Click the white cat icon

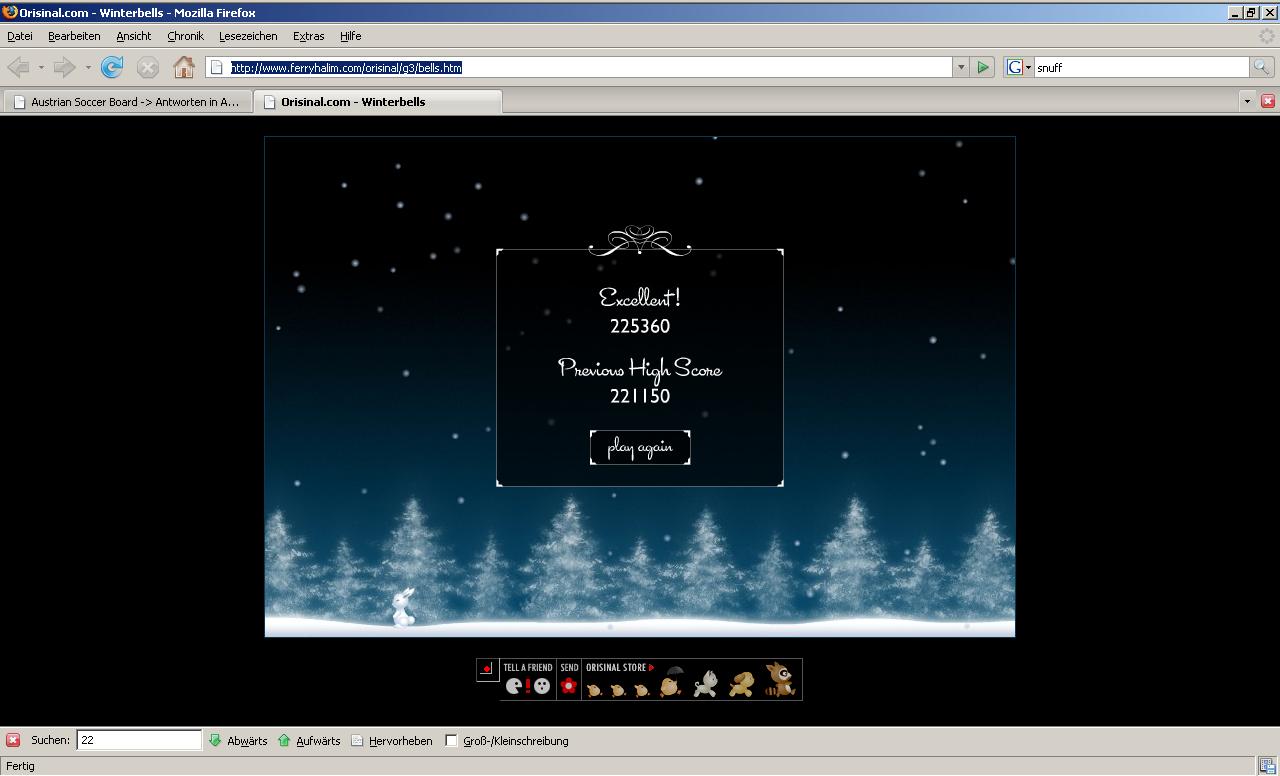[x=706, y=683]
